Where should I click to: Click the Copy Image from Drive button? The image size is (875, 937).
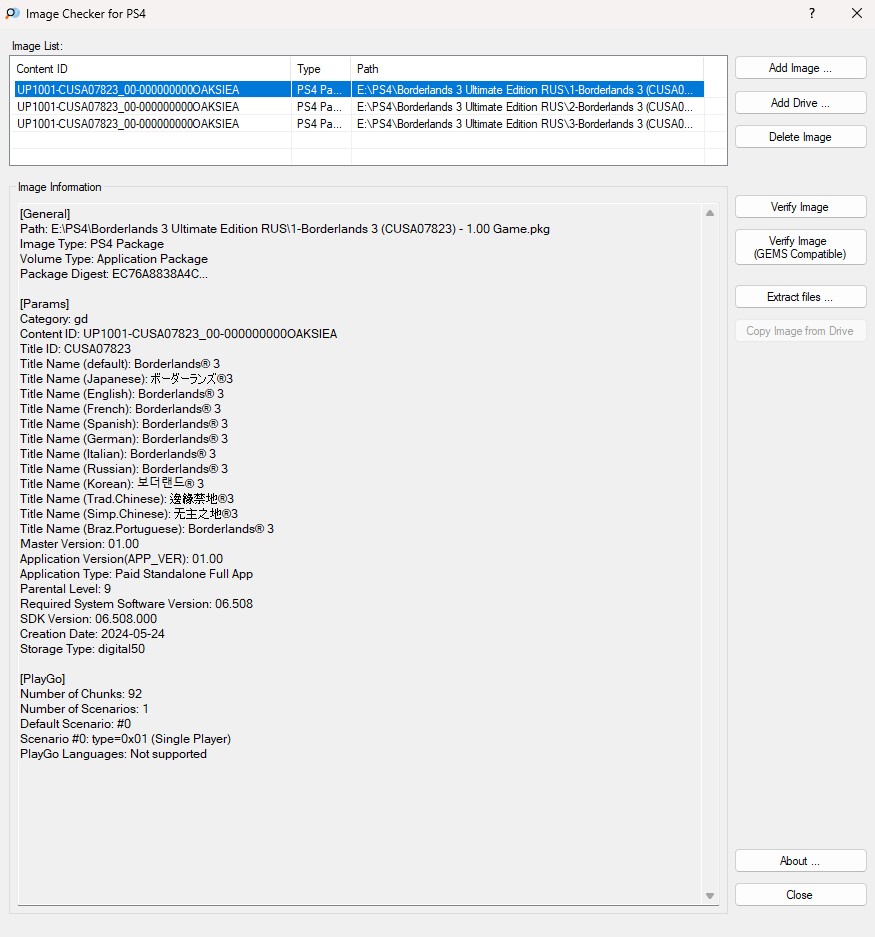point(800,331)
